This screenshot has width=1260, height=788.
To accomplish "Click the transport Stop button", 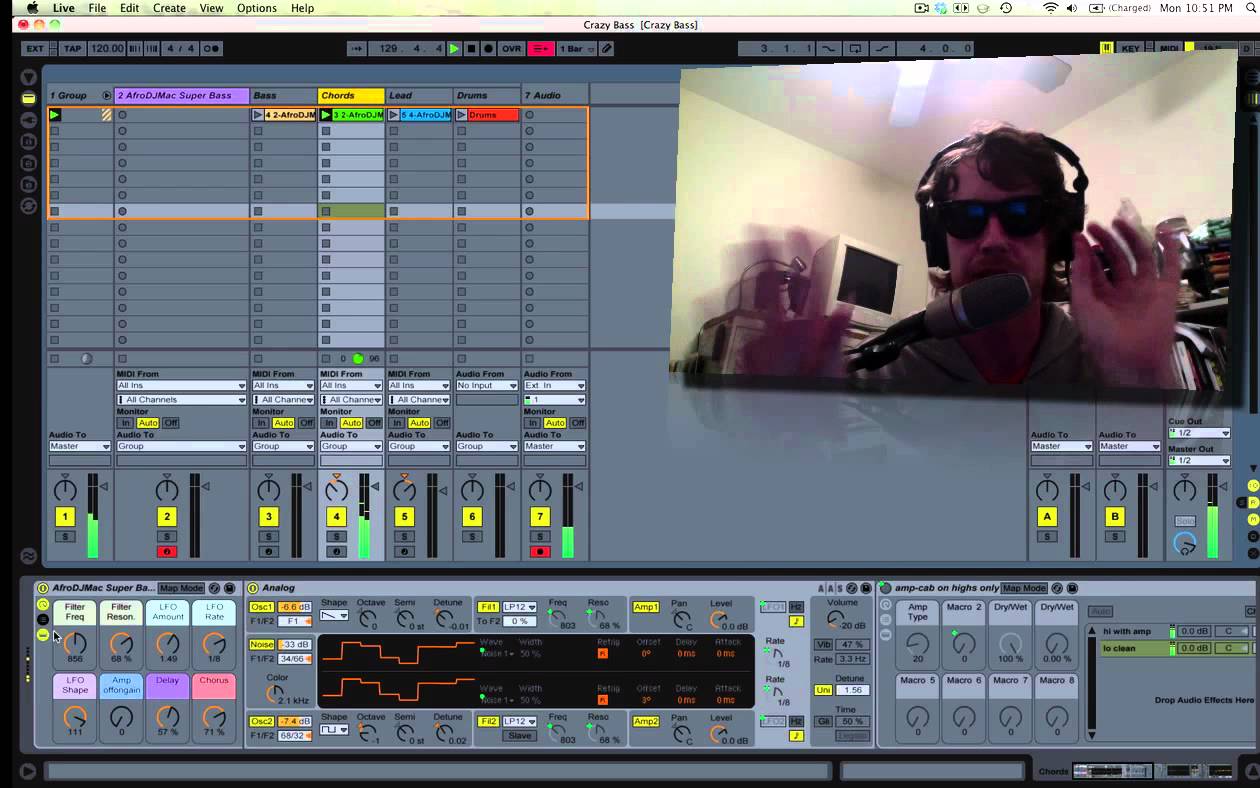I will coord(471,48).
